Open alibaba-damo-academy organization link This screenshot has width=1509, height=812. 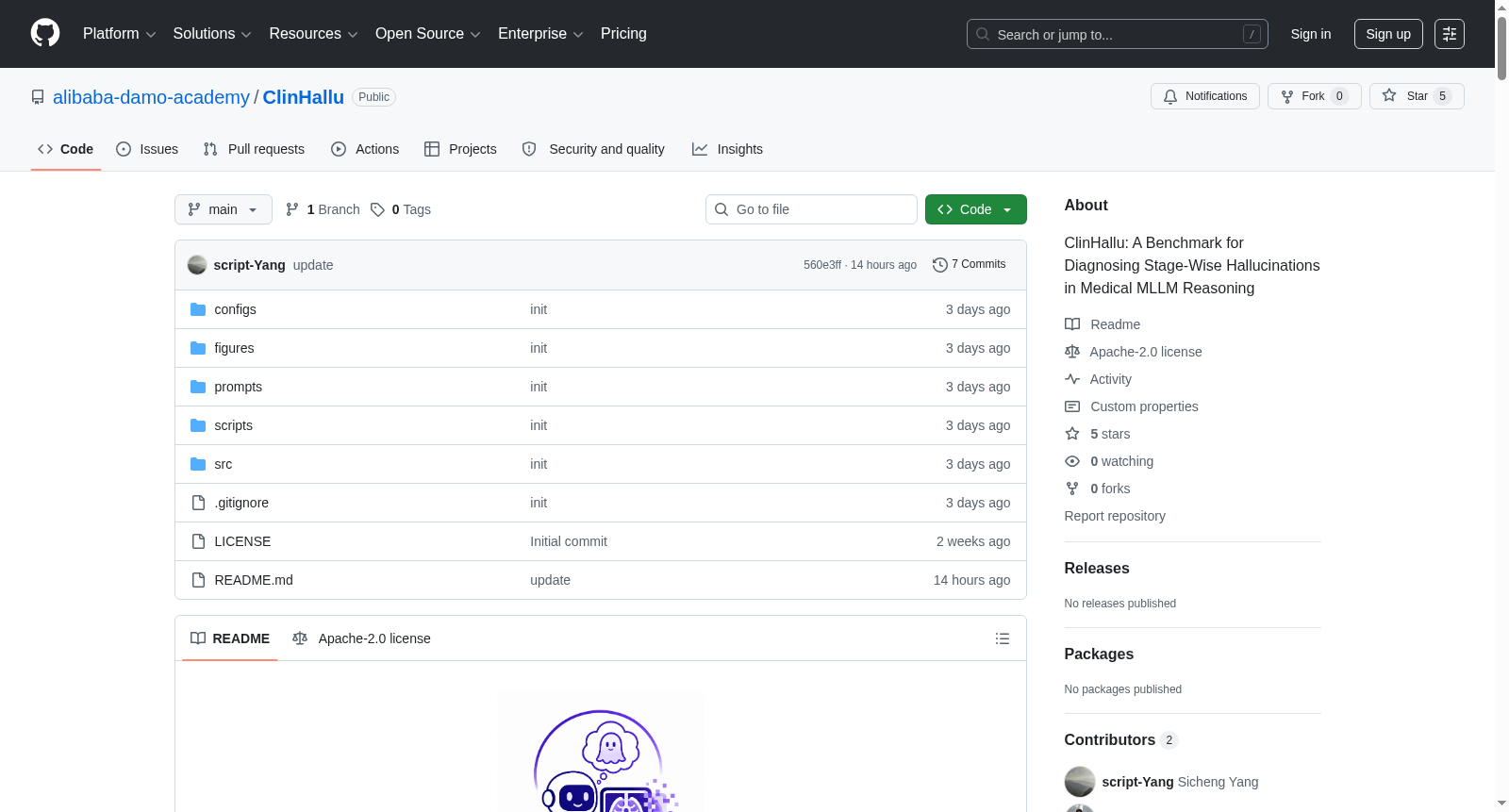(151, 97)
